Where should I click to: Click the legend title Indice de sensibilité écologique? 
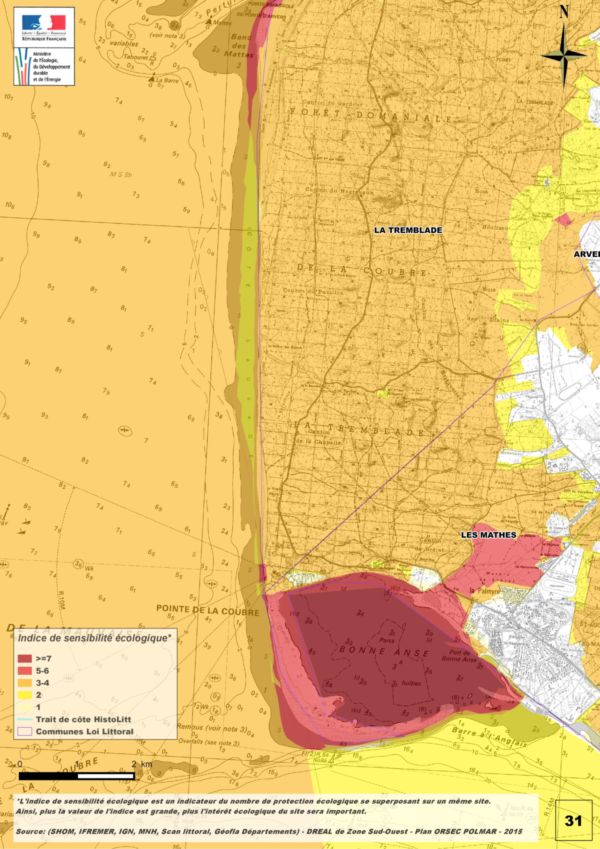click(x=94, y=638)
